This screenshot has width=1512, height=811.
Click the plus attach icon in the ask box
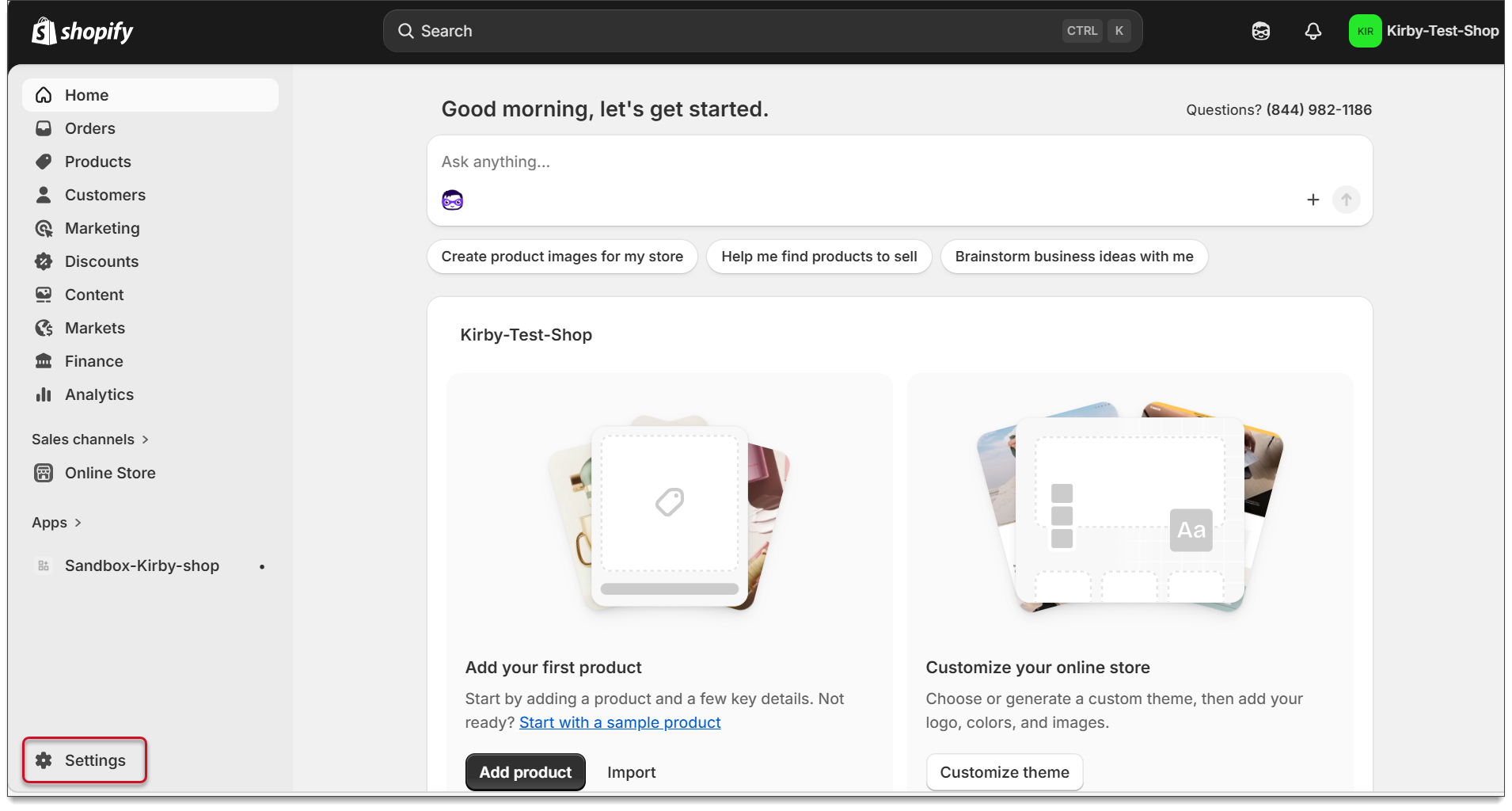pos(1313,200)
